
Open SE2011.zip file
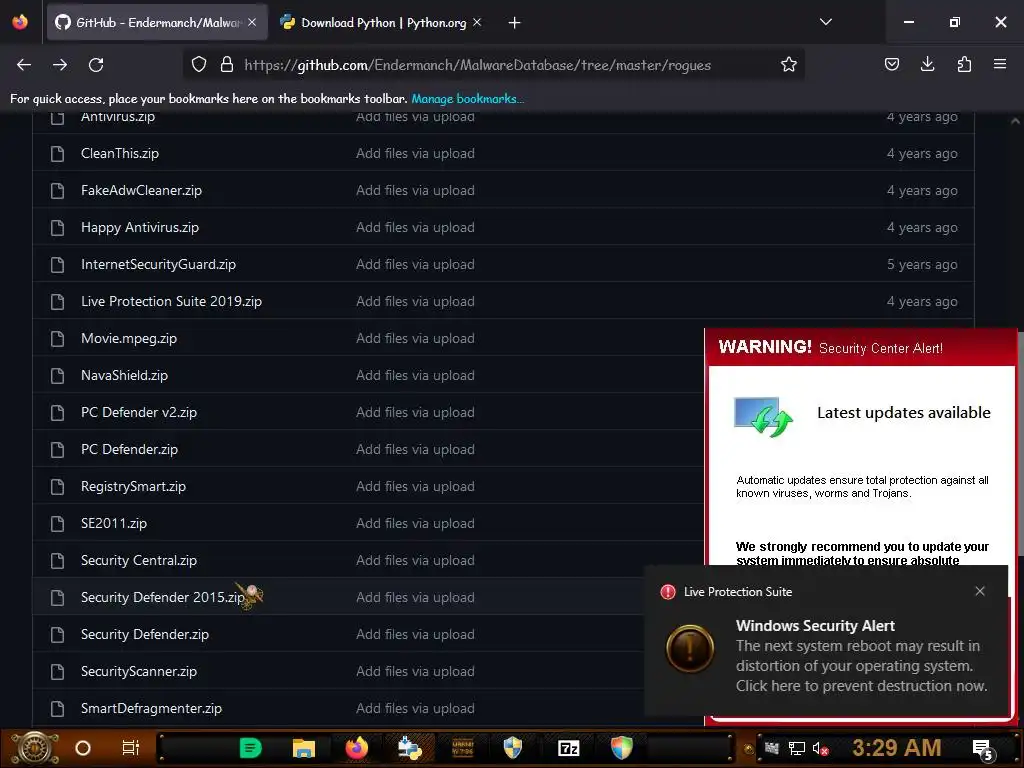pos(114,524)
